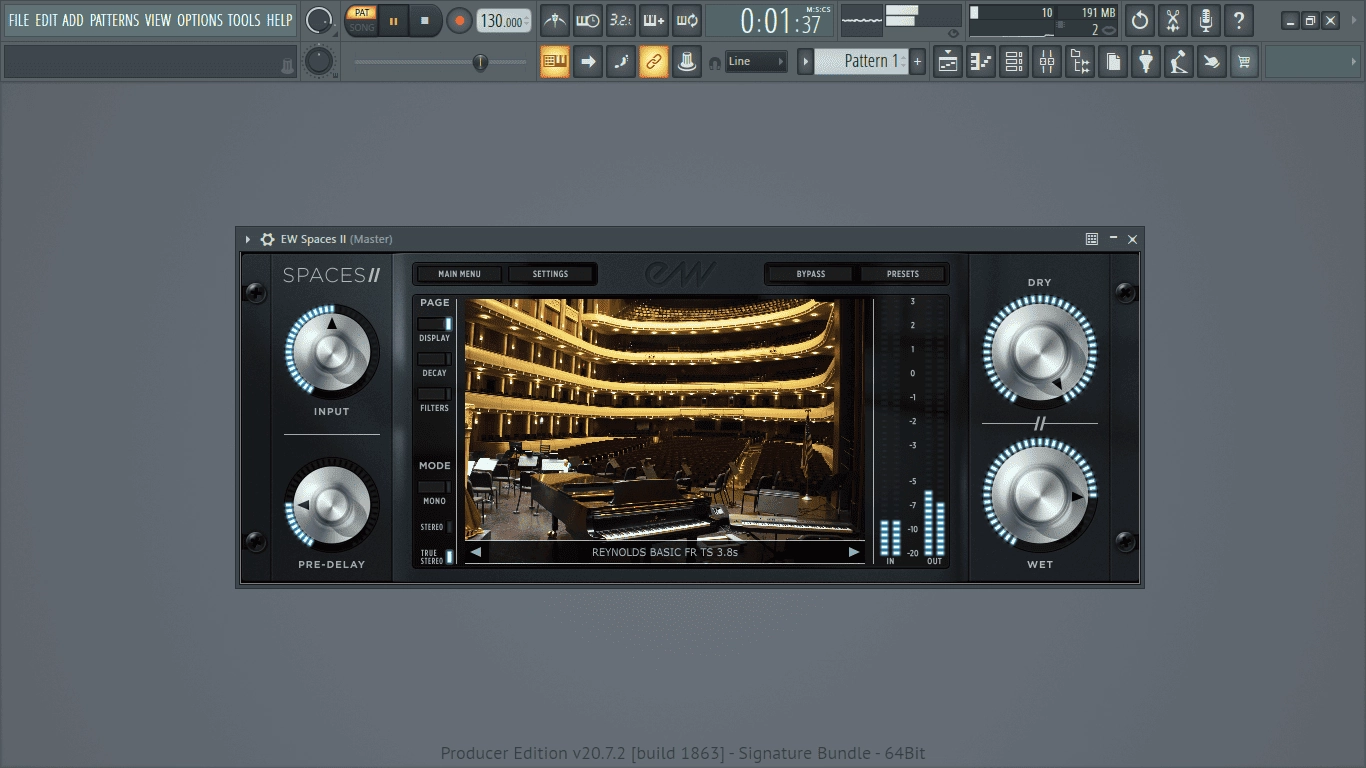Enable the DECAY page switch
Viewport: 1366px width, 768px height.
[435, 359]
